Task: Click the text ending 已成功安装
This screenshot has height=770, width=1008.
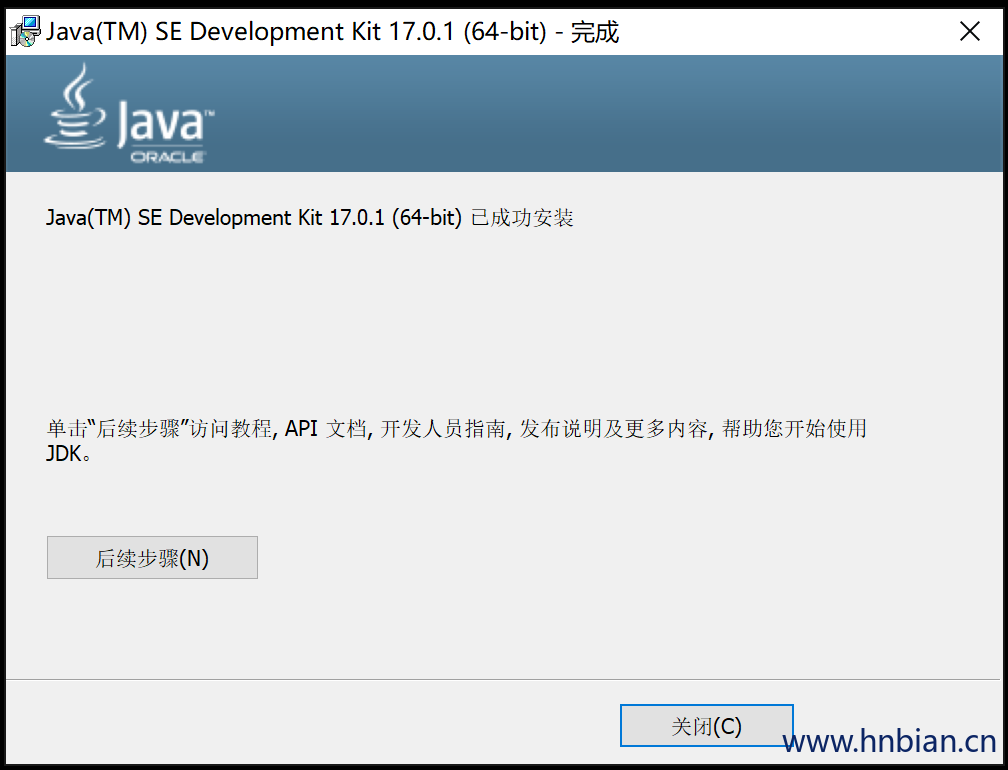Action: (309, 218)
